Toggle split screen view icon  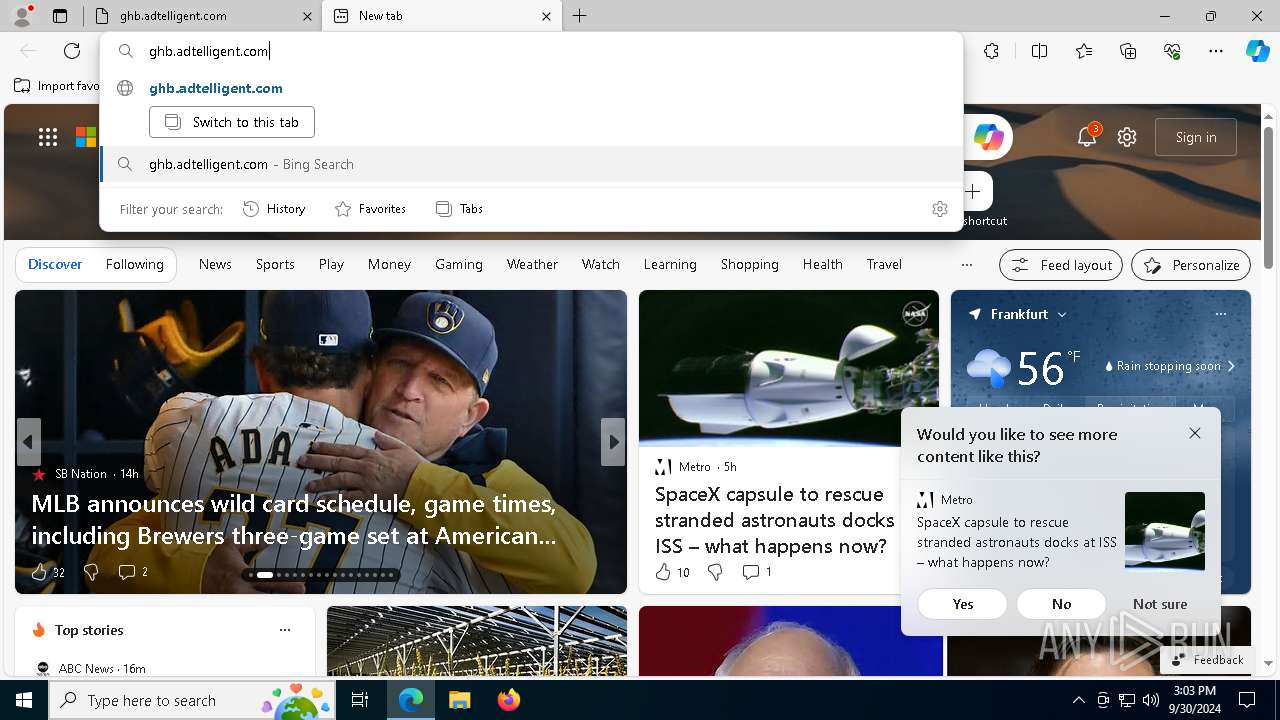[1039, 51]
